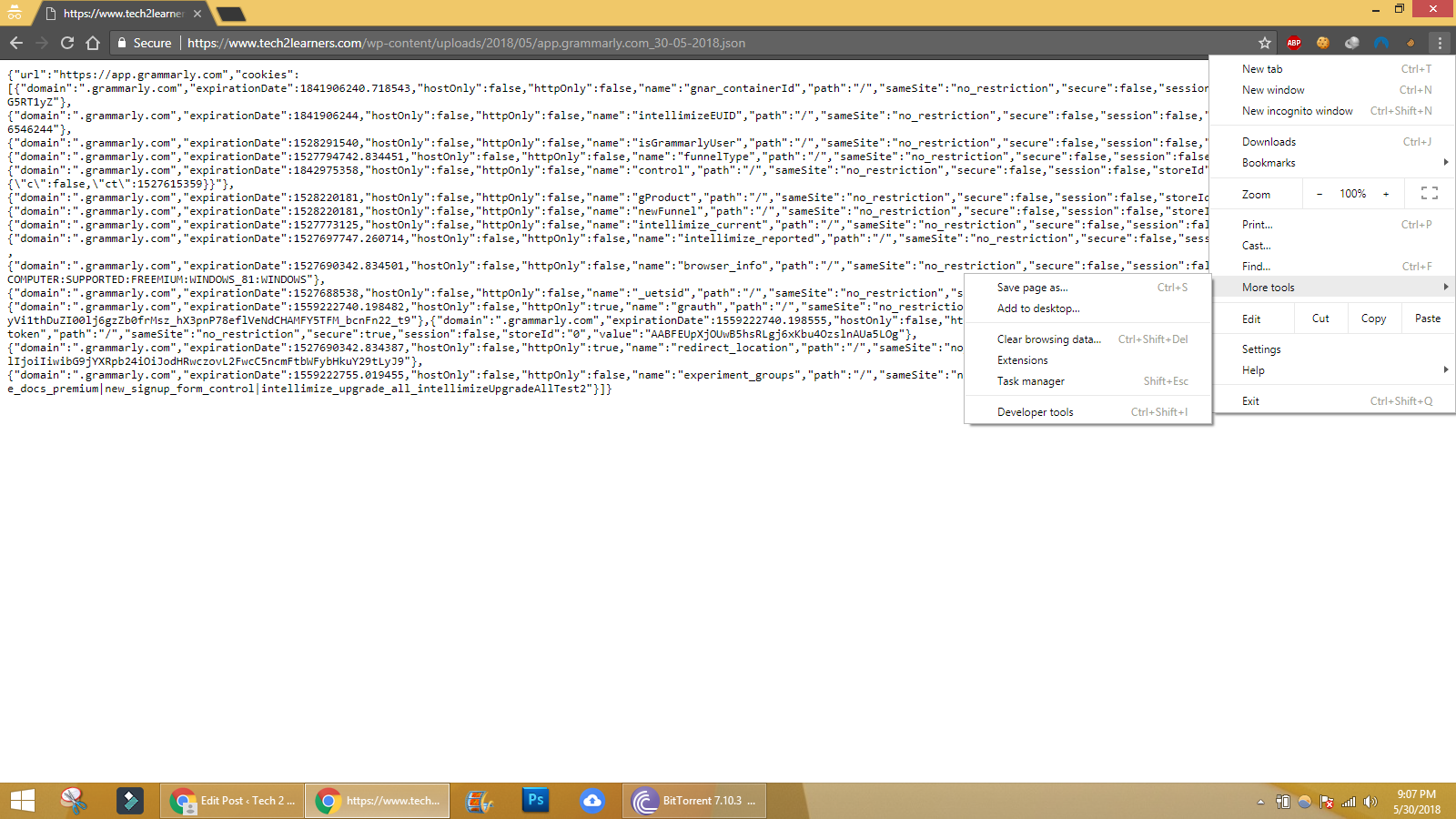Choose Exit from the Chrome menu
The image size is (1456, 819).
point(1333,401)
